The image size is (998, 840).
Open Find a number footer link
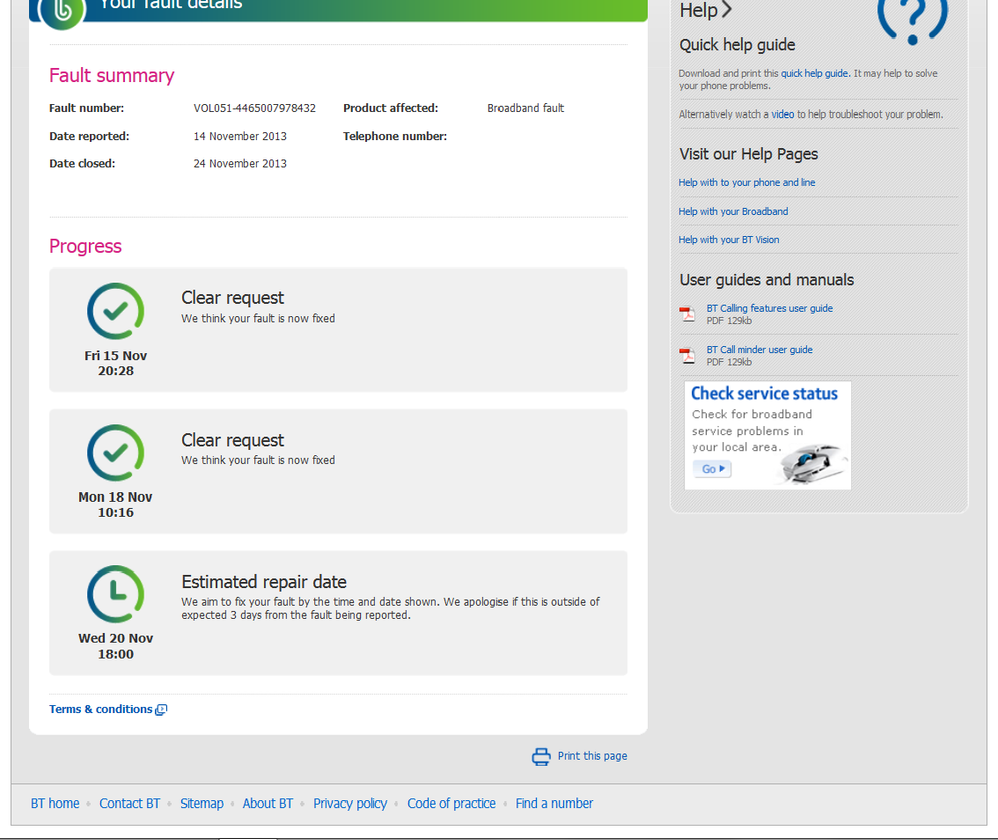(554, 803)
